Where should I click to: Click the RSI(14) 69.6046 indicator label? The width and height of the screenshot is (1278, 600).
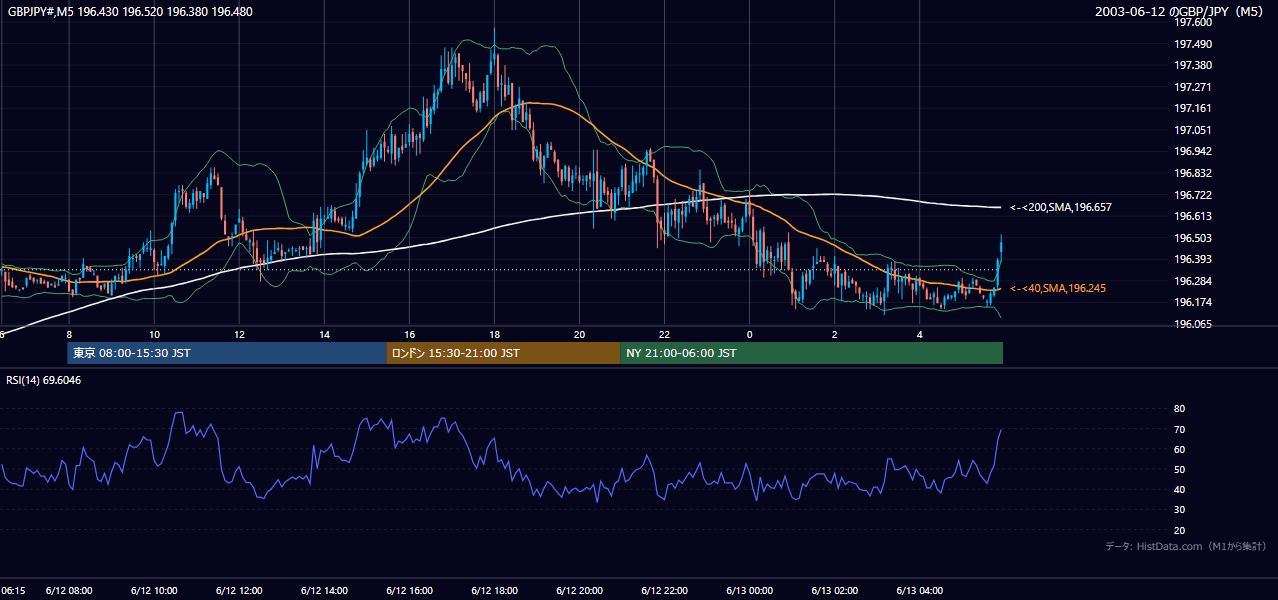[44, 380]
